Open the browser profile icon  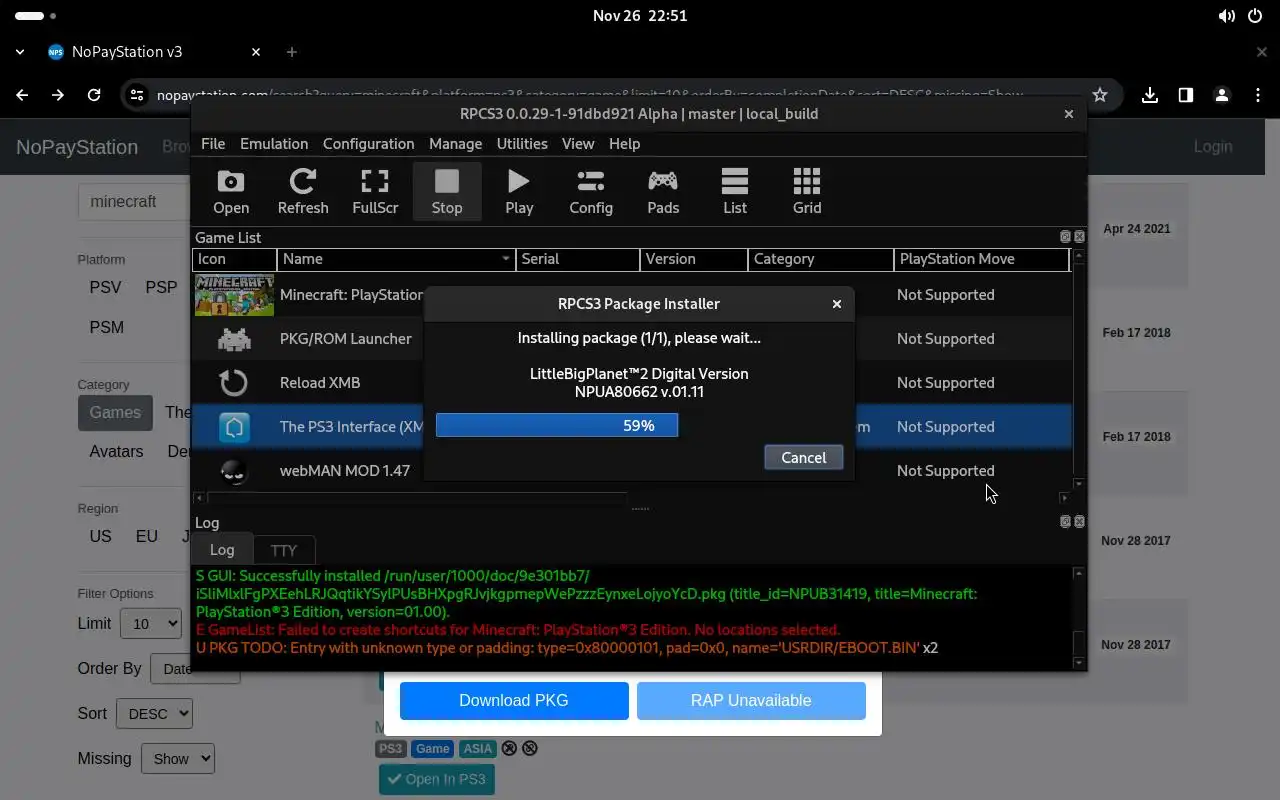1222,95
